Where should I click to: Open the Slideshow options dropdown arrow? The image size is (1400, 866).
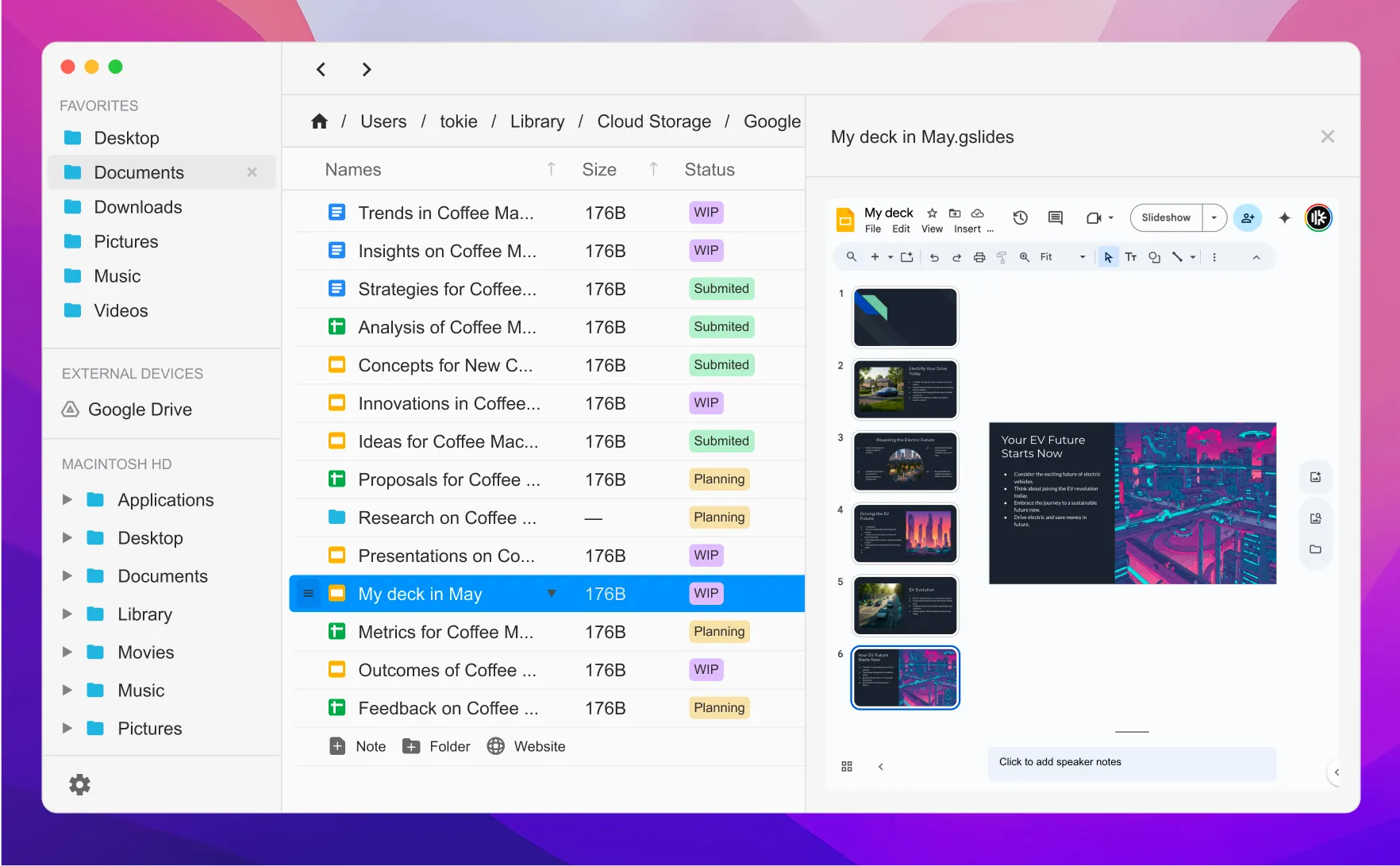pyautogui.click(x=1214, y=217)
